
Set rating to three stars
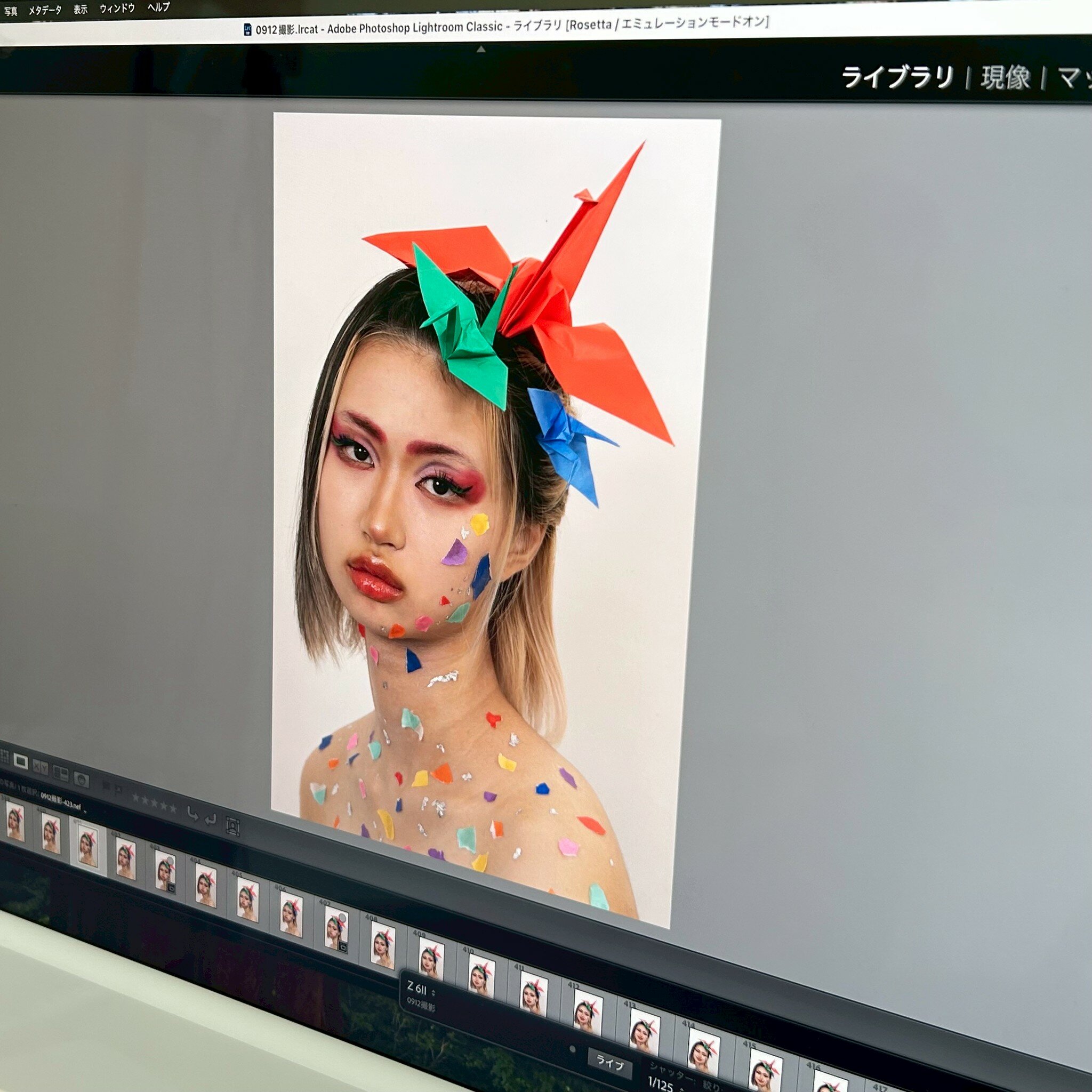pyautogui.click(x=155, y=804)
